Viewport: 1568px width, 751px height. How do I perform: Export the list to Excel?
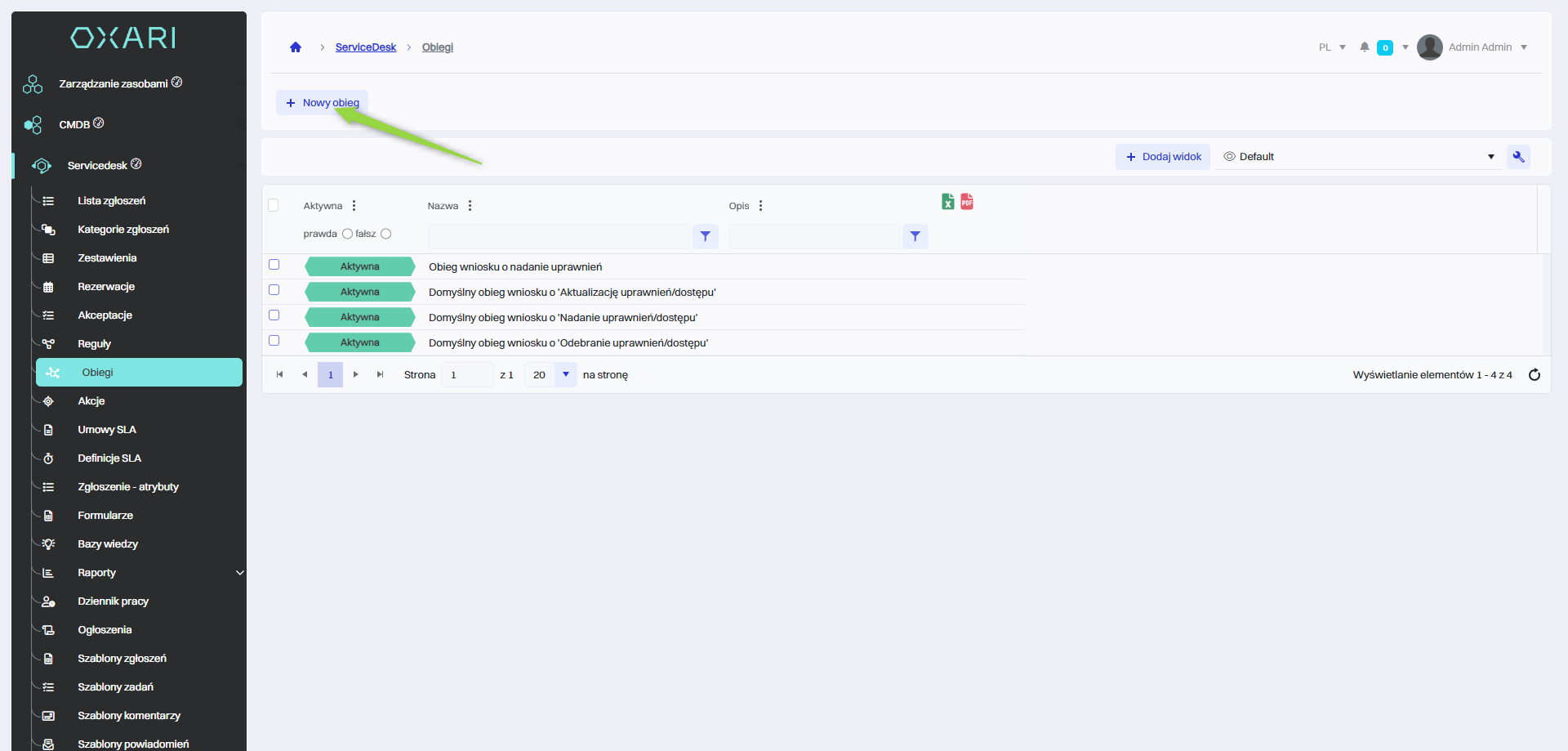click(x=947, y=202)
